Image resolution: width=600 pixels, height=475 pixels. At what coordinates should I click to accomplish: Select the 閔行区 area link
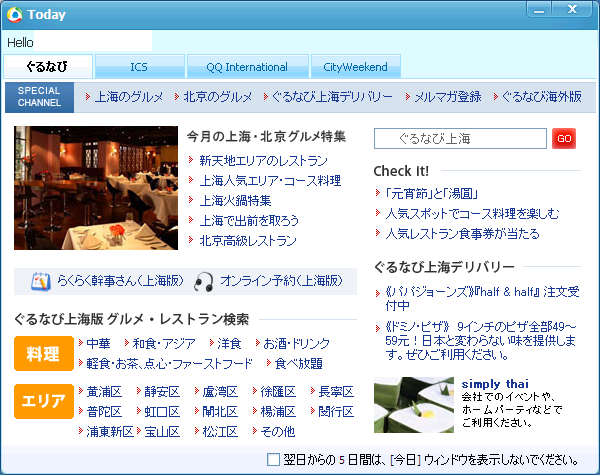(x=336, y=411)
